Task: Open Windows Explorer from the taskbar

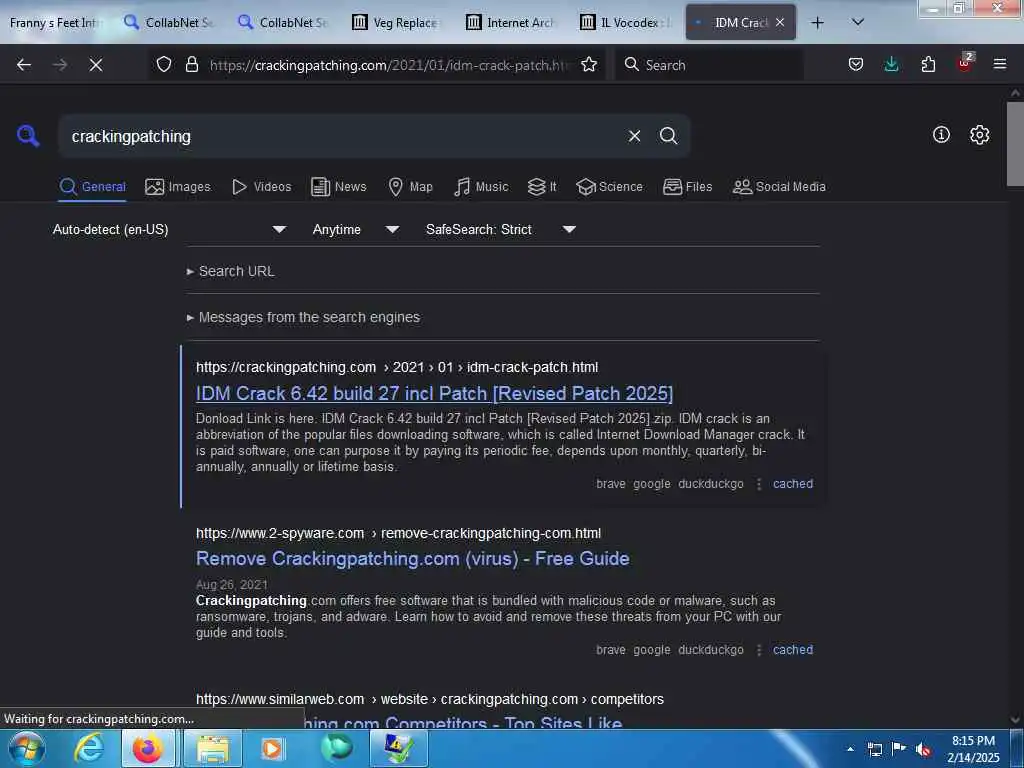Action: 213,748
